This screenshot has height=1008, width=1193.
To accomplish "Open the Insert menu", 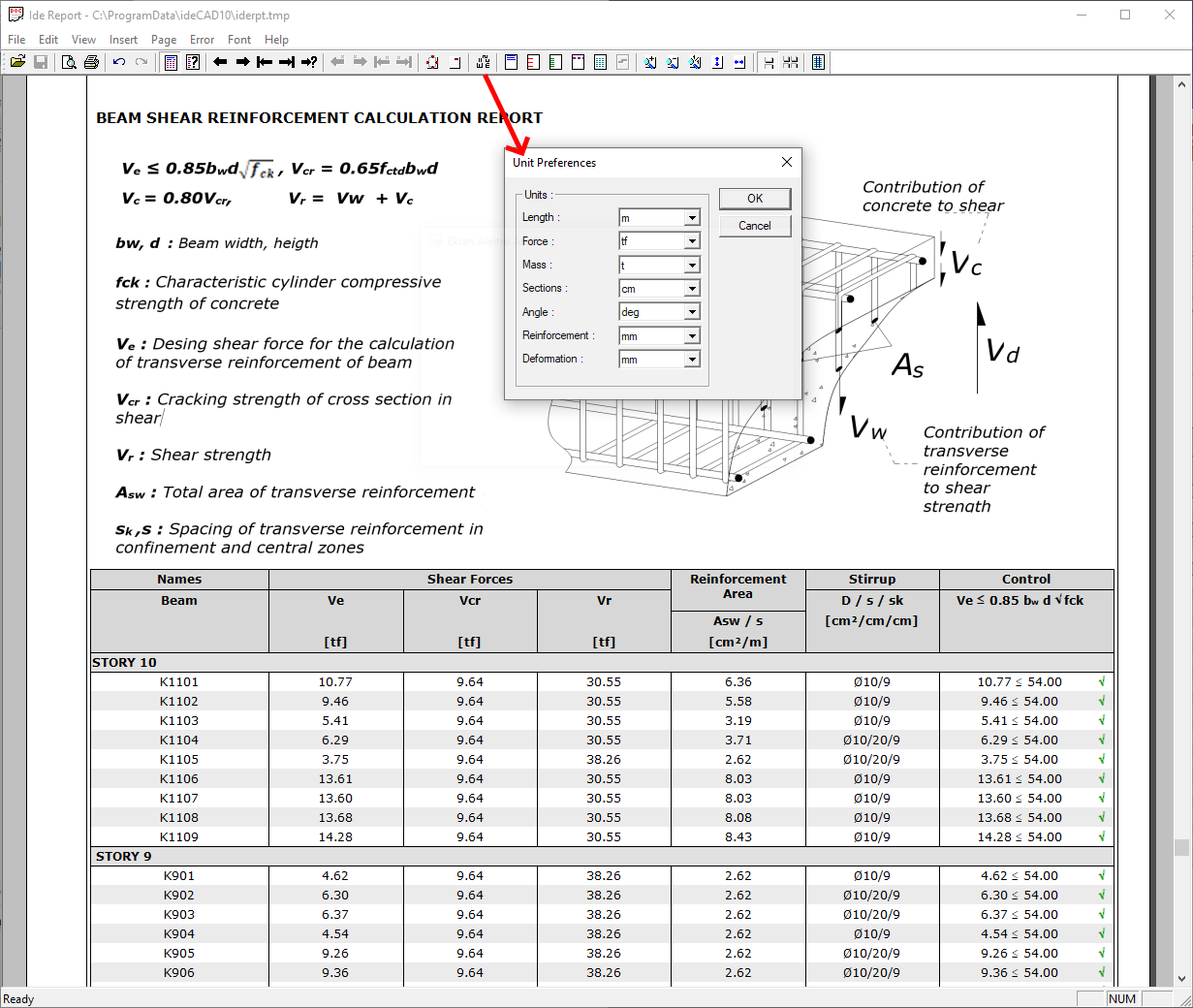I will (123, 40).
